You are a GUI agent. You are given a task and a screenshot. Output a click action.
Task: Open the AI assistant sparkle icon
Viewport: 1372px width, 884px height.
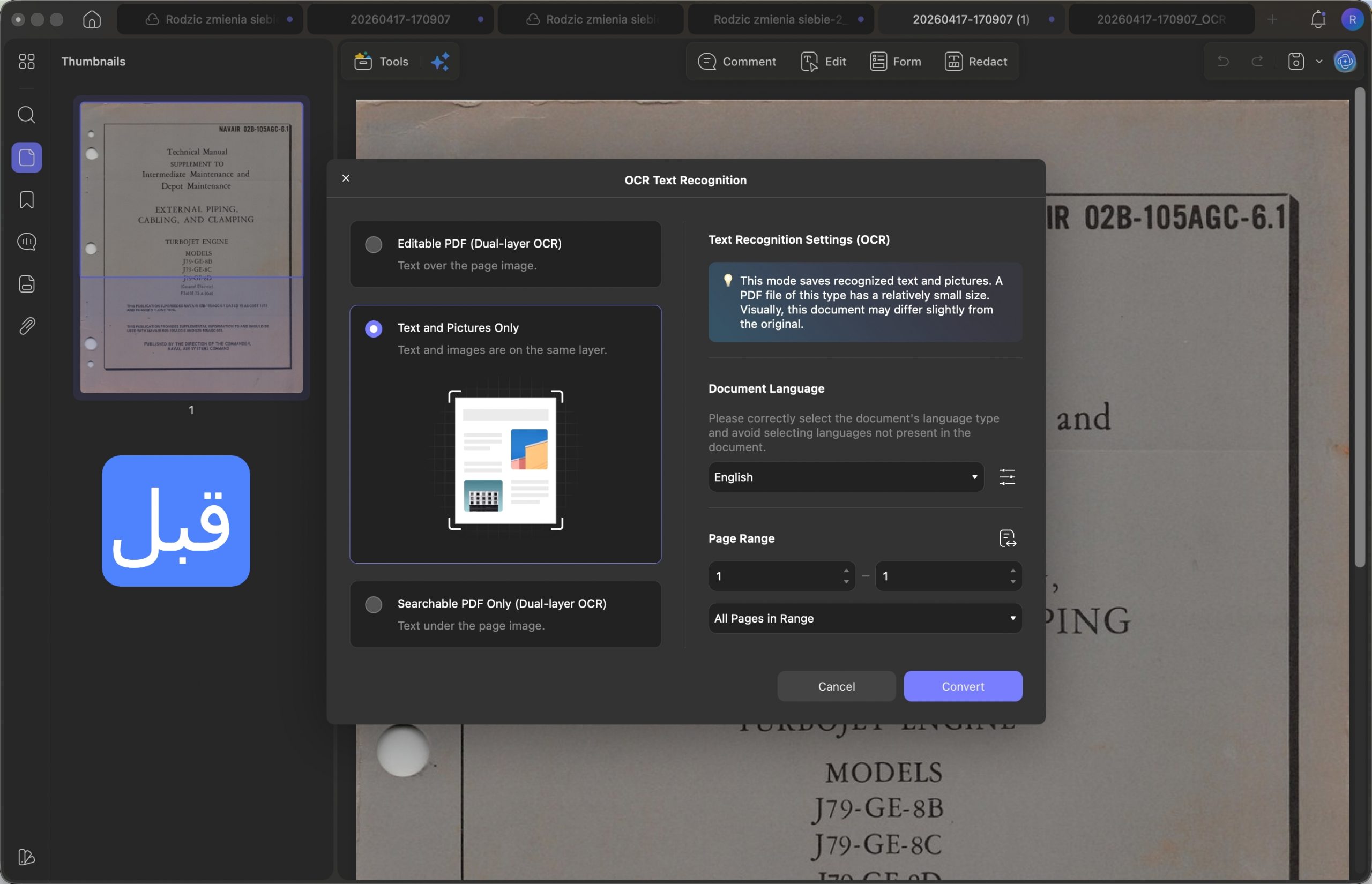point(441,62)
